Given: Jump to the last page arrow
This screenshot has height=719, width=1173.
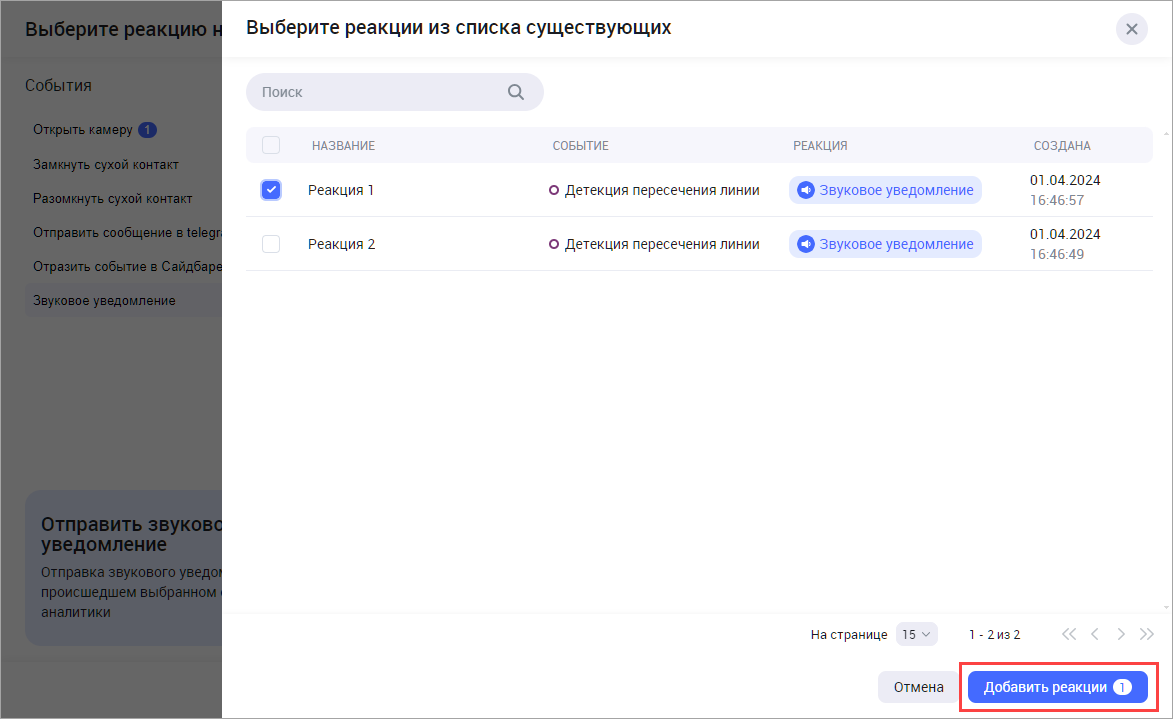Looking at the screenshot, I should pyautogui.click(x=1147, y=634).
